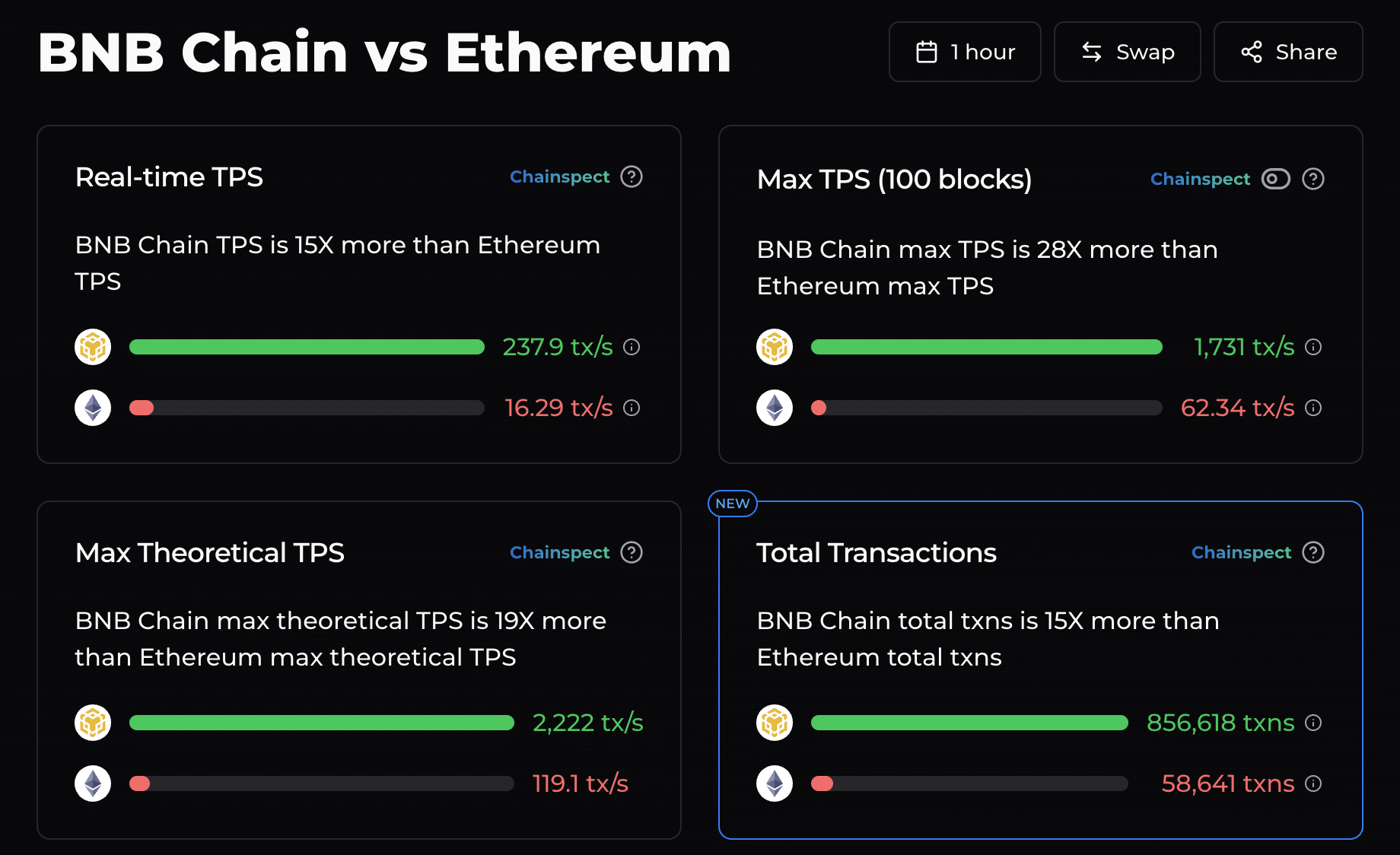Click help icon on Max TPS card

coord(1313,179)
